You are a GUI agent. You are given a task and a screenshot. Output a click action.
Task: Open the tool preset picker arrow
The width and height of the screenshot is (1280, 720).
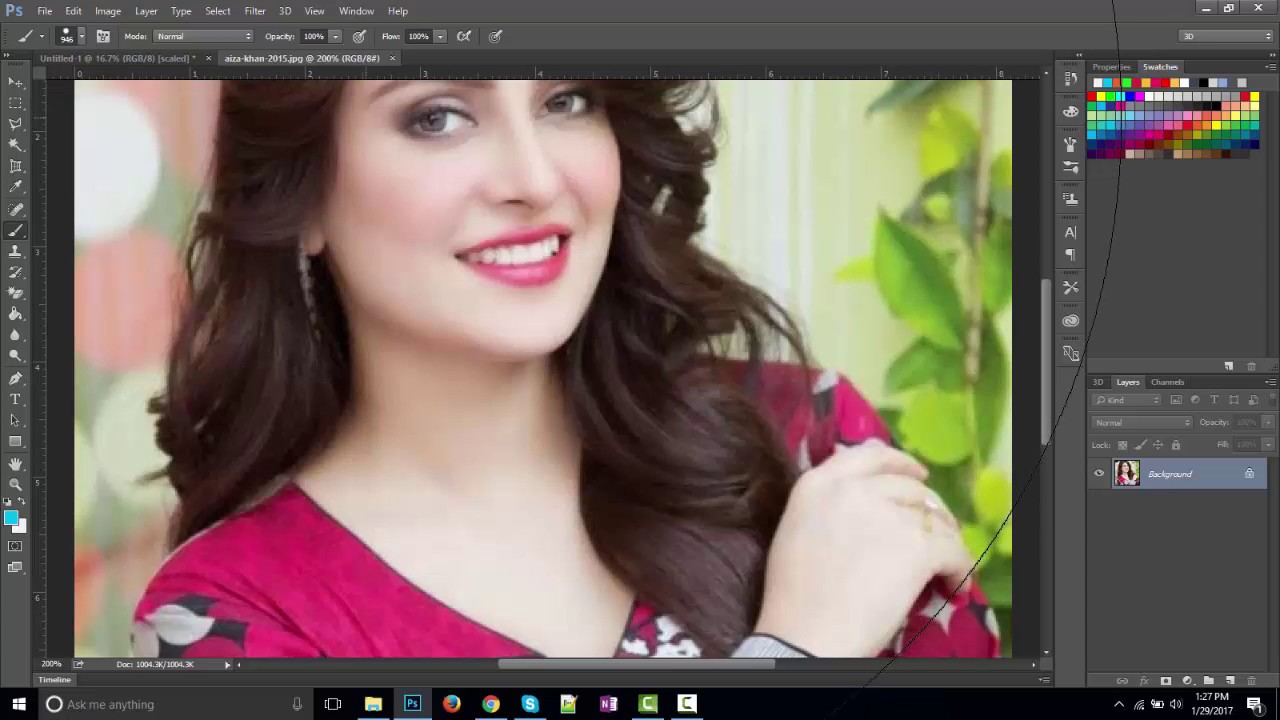click(x=41, y=36)
